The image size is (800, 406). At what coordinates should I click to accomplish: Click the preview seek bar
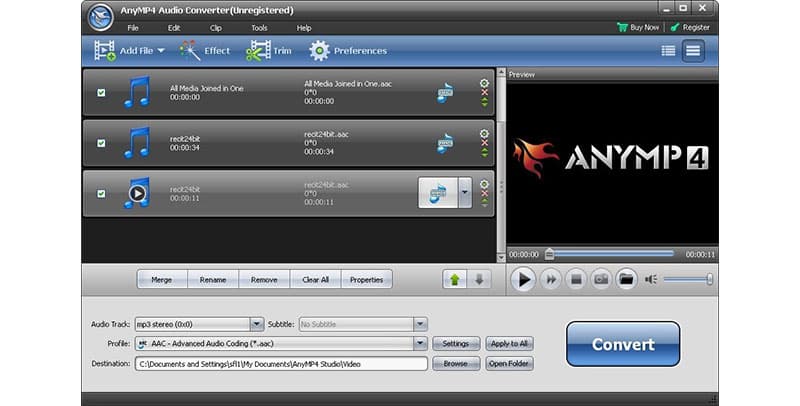pyautogui.click(x=611, y=253)
